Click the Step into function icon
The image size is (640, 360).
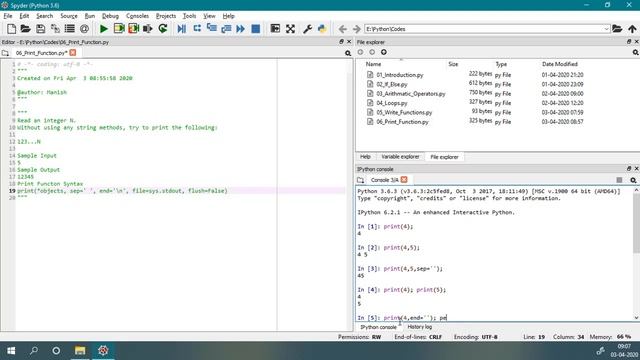coord(211,29)
